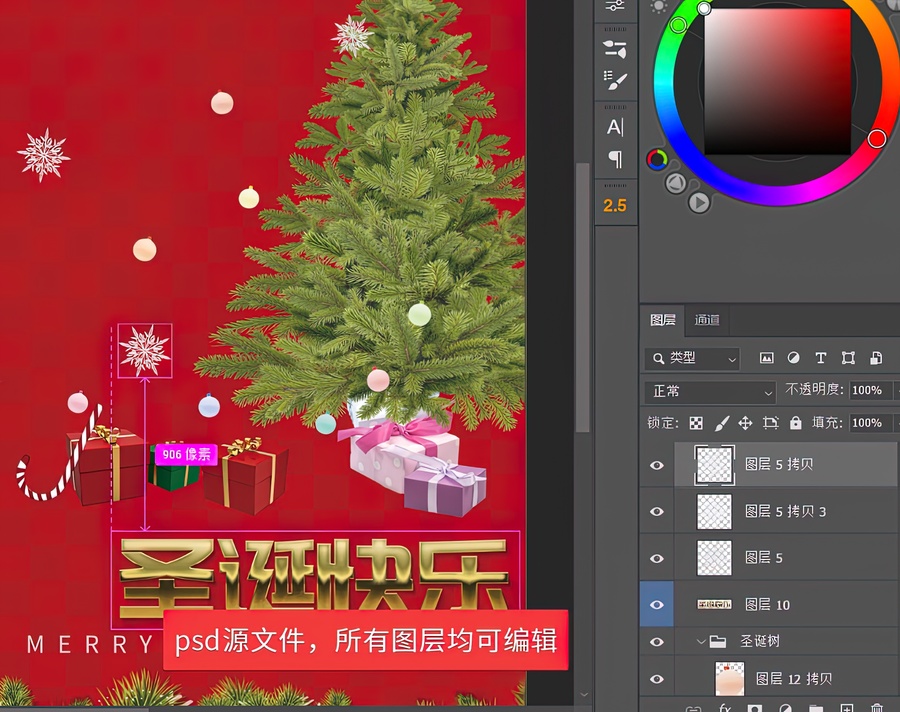Click the 不透明度 100% field
The height and width of the screenshot is (712, 900).
click(x=870, y=390)
